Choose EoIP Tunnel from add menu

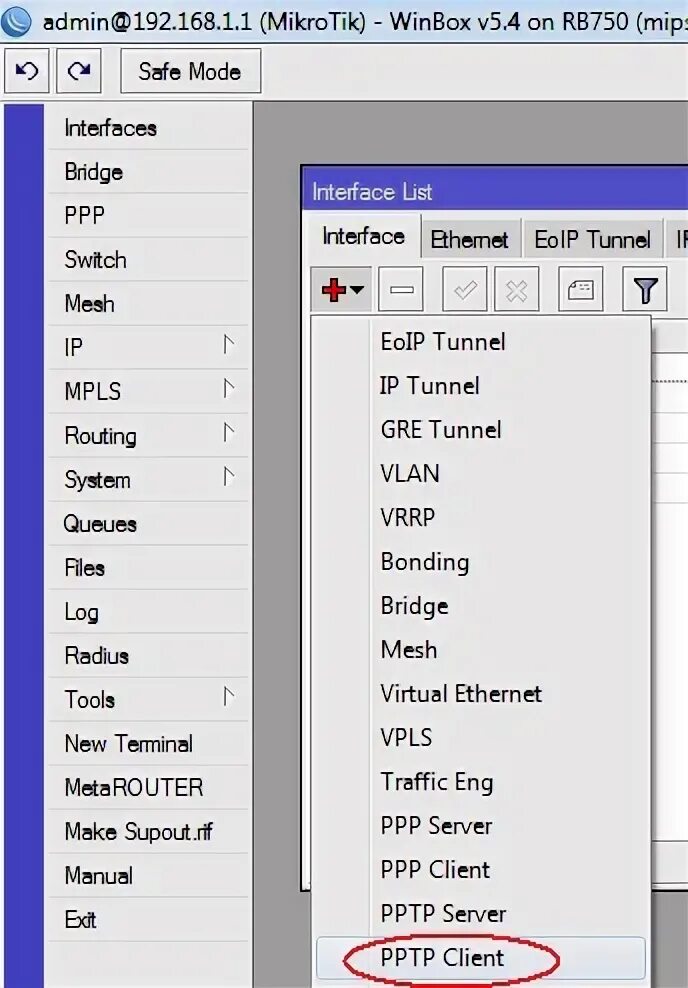coord(480,342)
